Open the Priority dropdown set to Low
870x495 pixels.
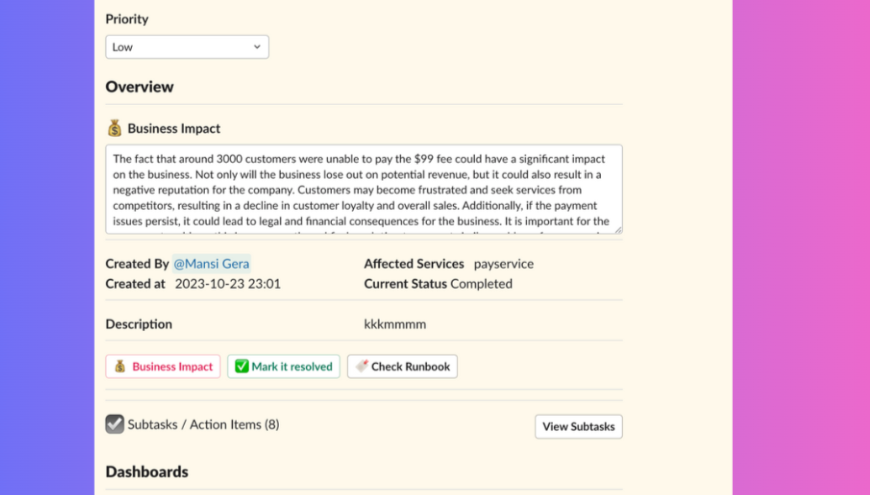pos(186,47)
